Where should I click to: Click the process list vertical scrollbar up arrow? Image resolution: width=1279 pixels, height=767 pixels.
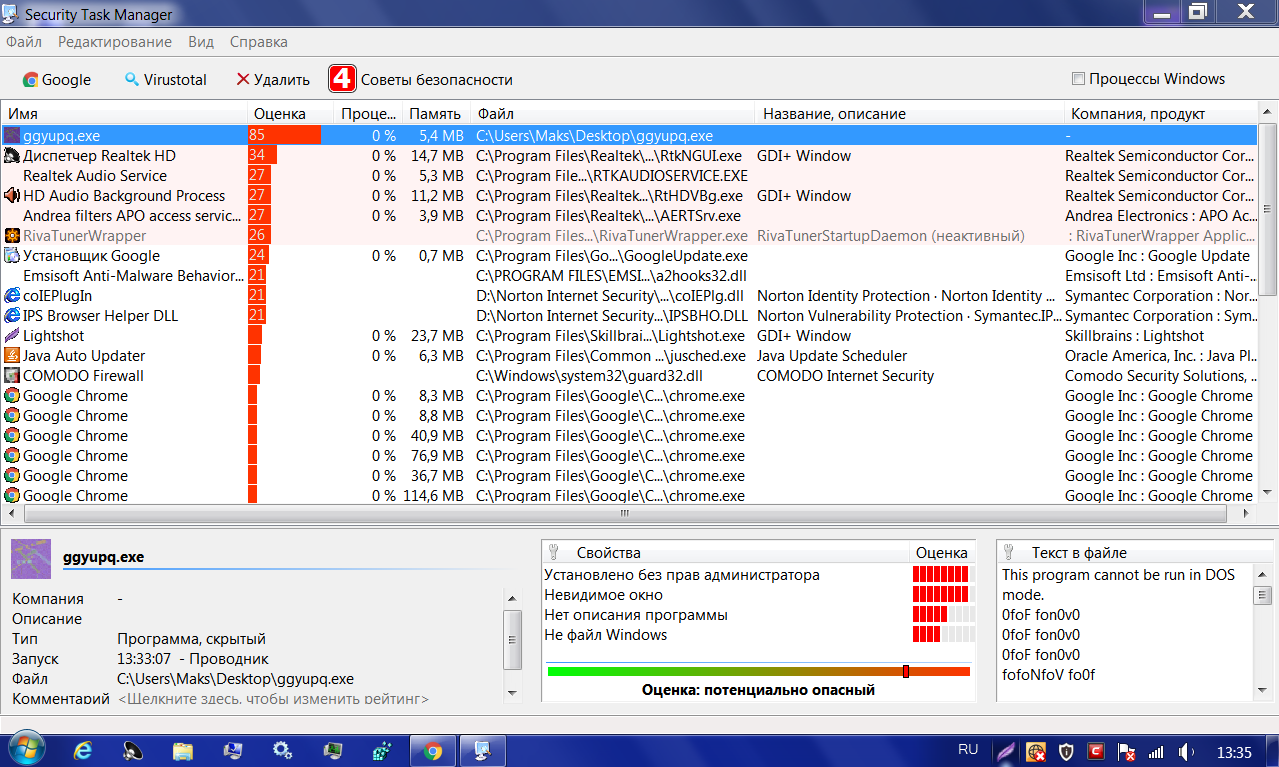pyautogui.click(x=1267, y=113)
